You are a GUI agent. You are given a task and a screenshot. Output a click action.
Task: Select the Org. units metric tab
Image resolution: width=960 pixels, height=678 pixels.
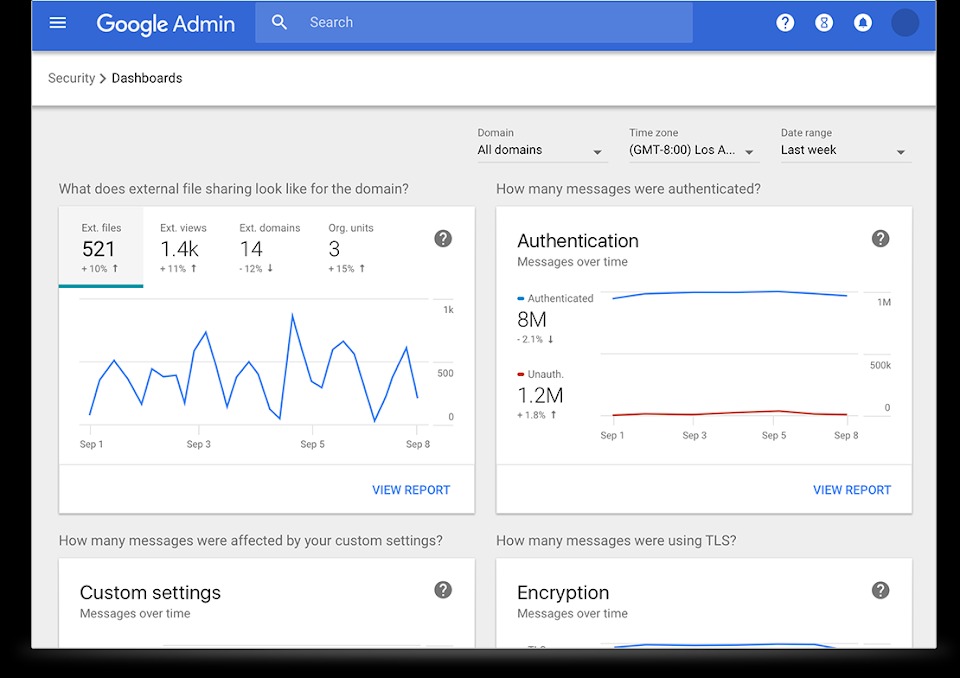click(350, 245)
